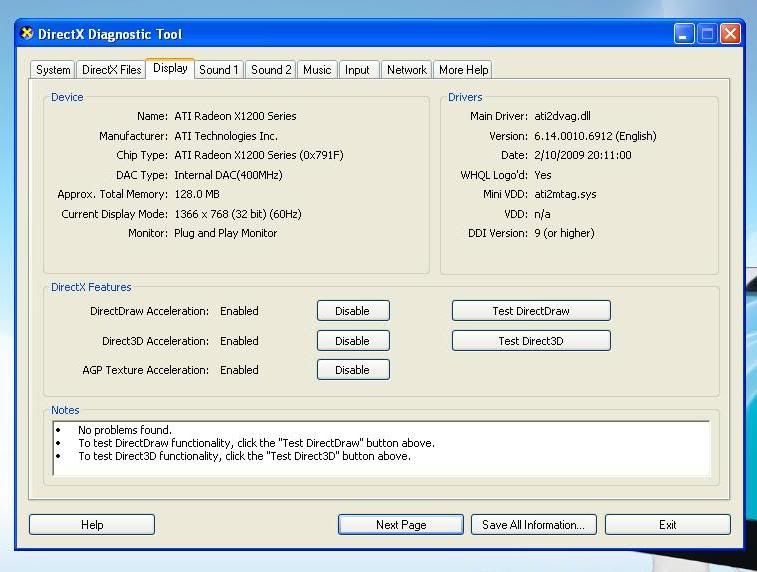The width and height of the screenshot is (757, 572).
Task: Click 'Enabled' status for Direct3D Acceleration
Action: (239, 341)
